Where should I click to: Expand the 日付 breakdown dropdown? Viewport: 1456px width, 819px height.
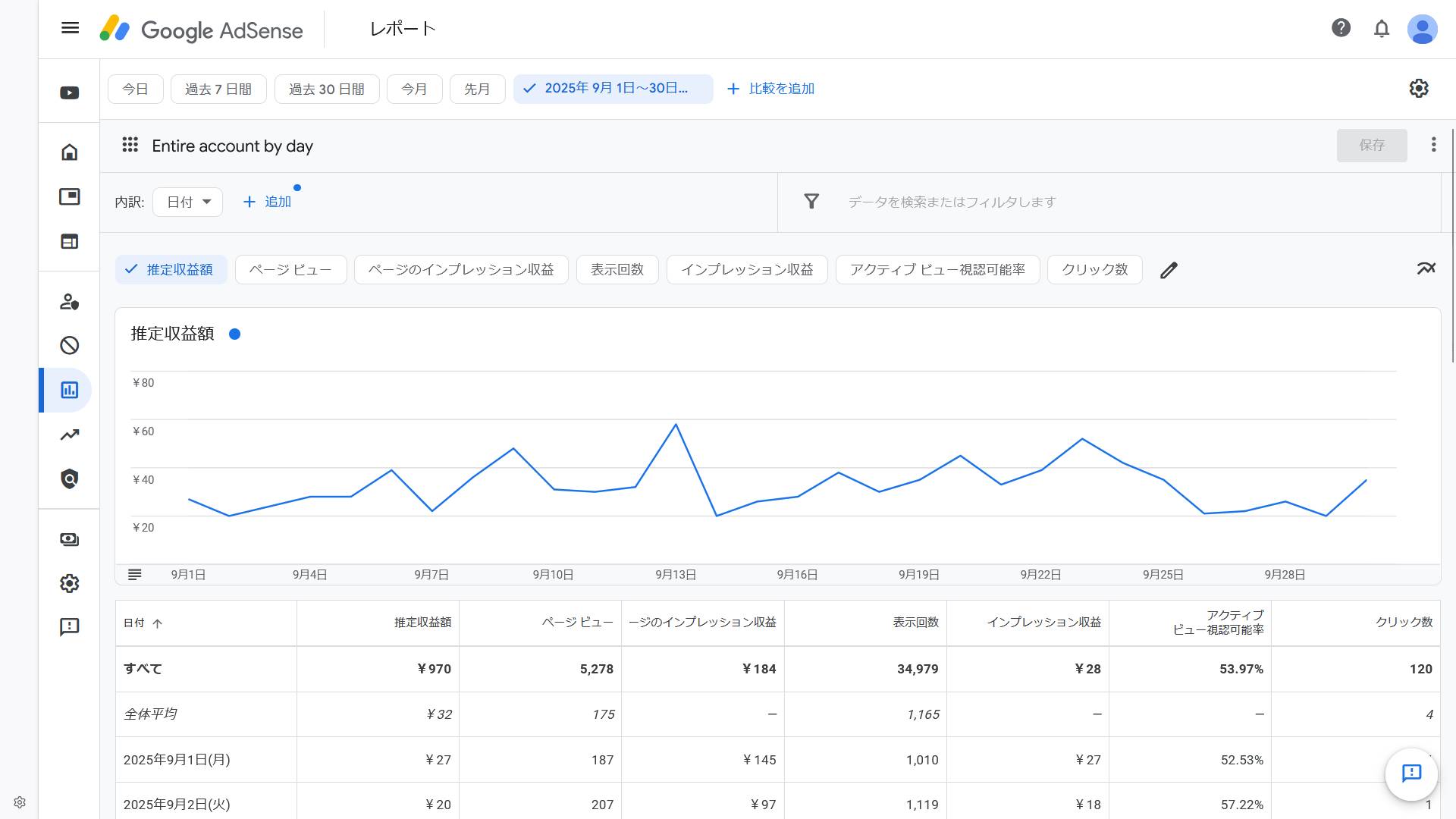[x=187, y=202]
